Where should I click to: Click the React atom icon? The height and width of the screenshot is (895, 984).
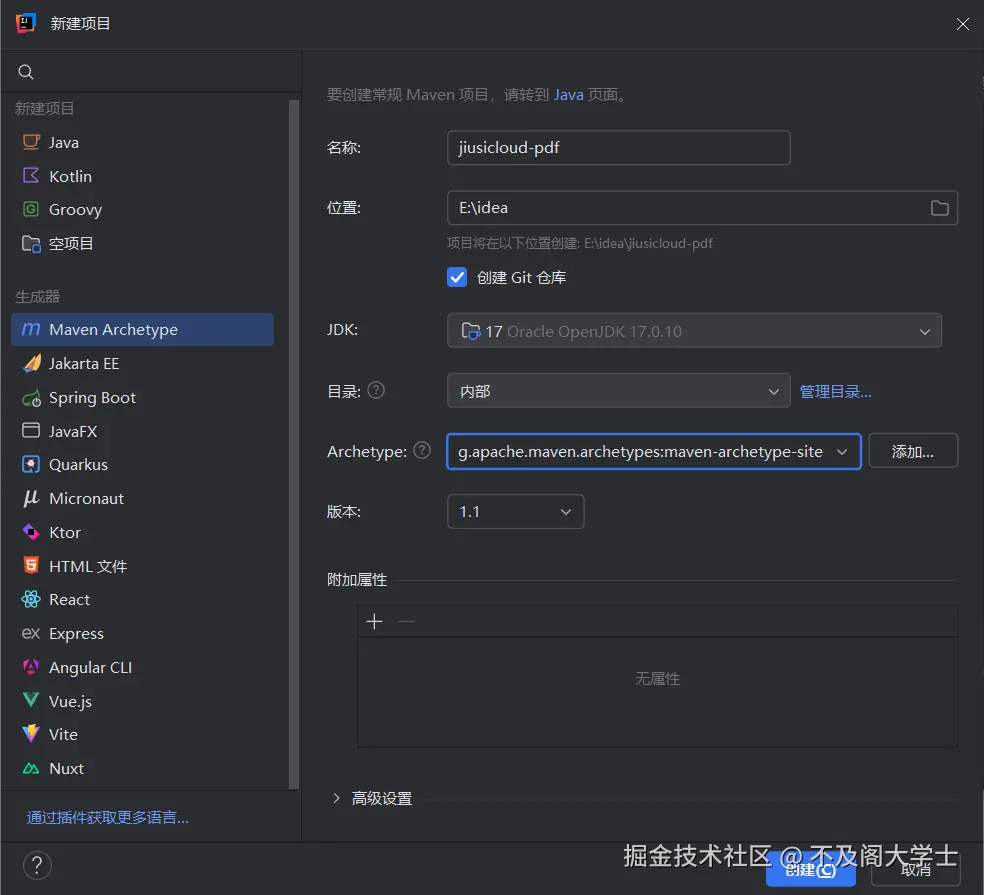click(x=31, y=599)
